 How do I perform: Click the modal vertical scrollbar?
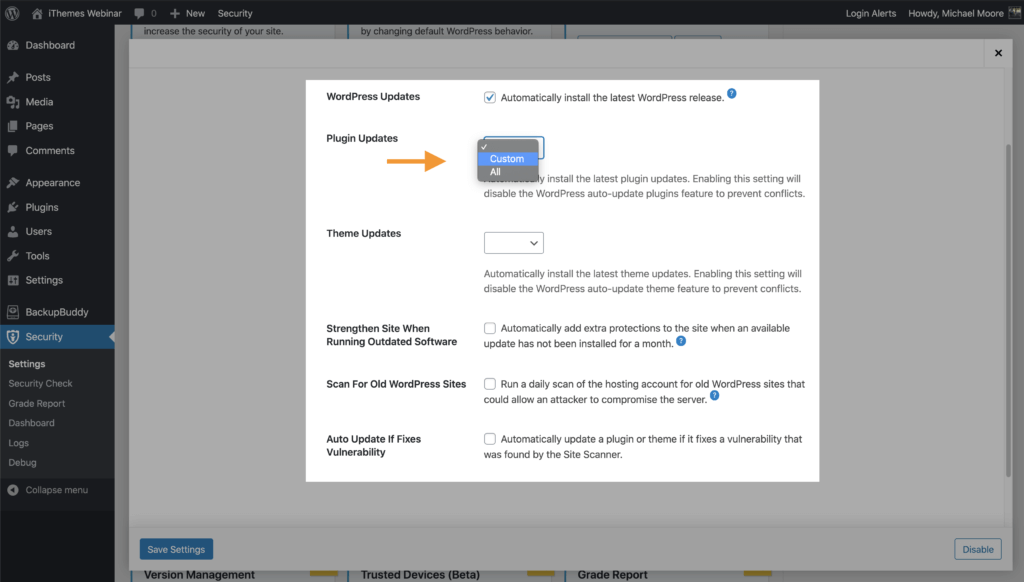[1008, 310]
